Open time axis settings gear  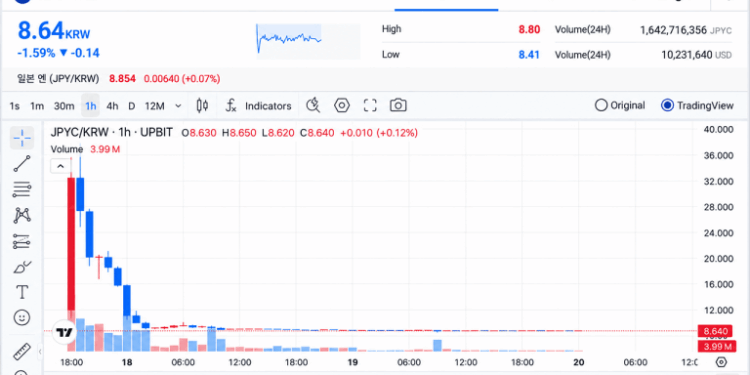(x=722, y=362)
